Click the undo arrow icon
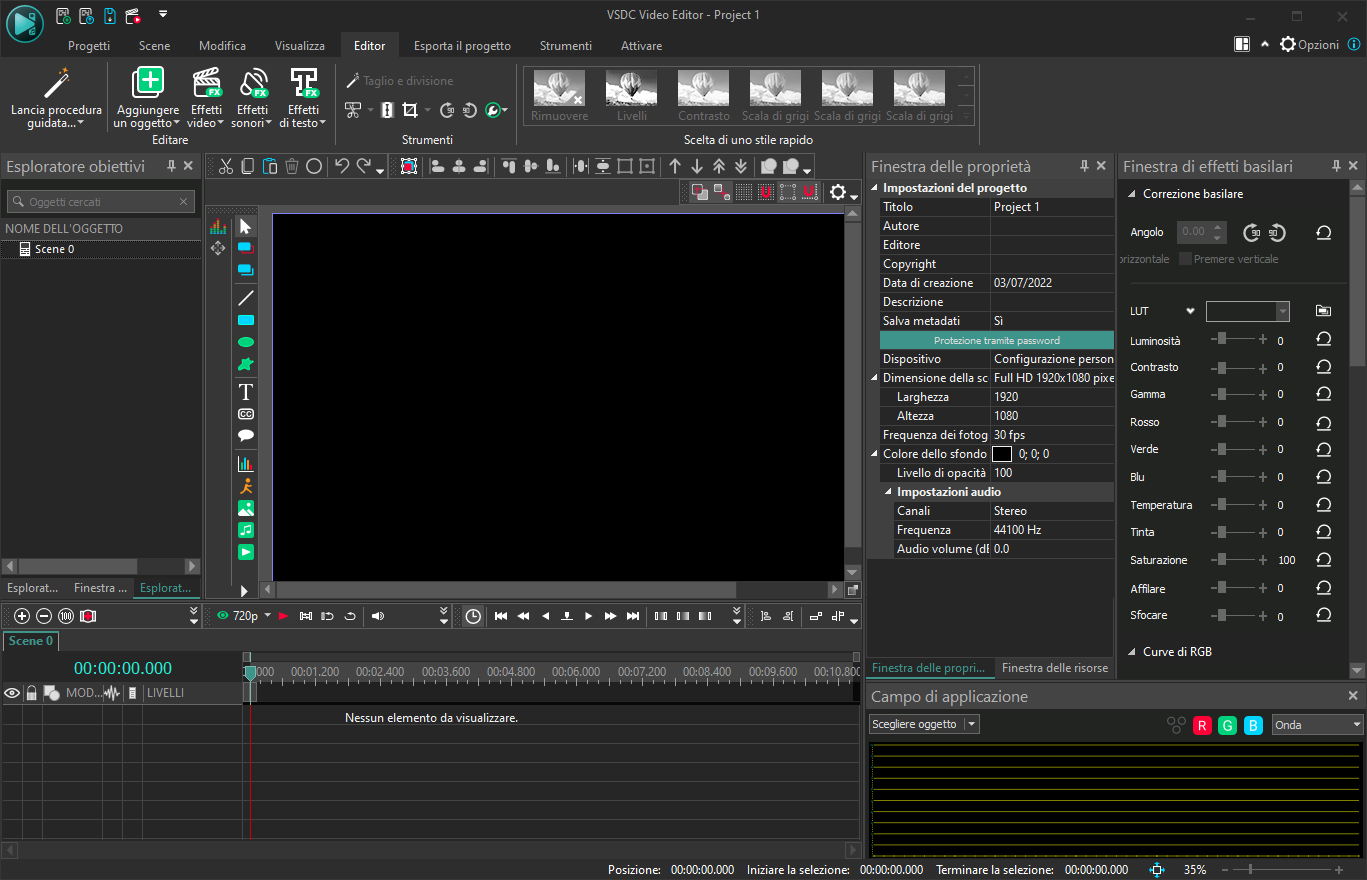This screenshot has height=880, width=1367. 342,166
